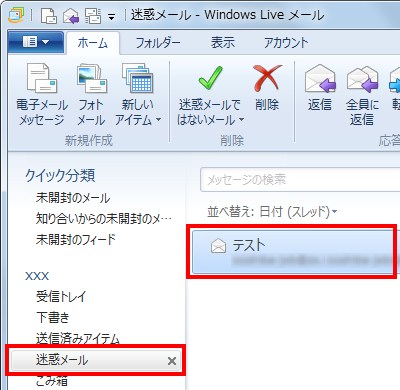The image size is (400, 390).
Task: Create a new 電子メール メッセージ
Action: pos(42,95)
